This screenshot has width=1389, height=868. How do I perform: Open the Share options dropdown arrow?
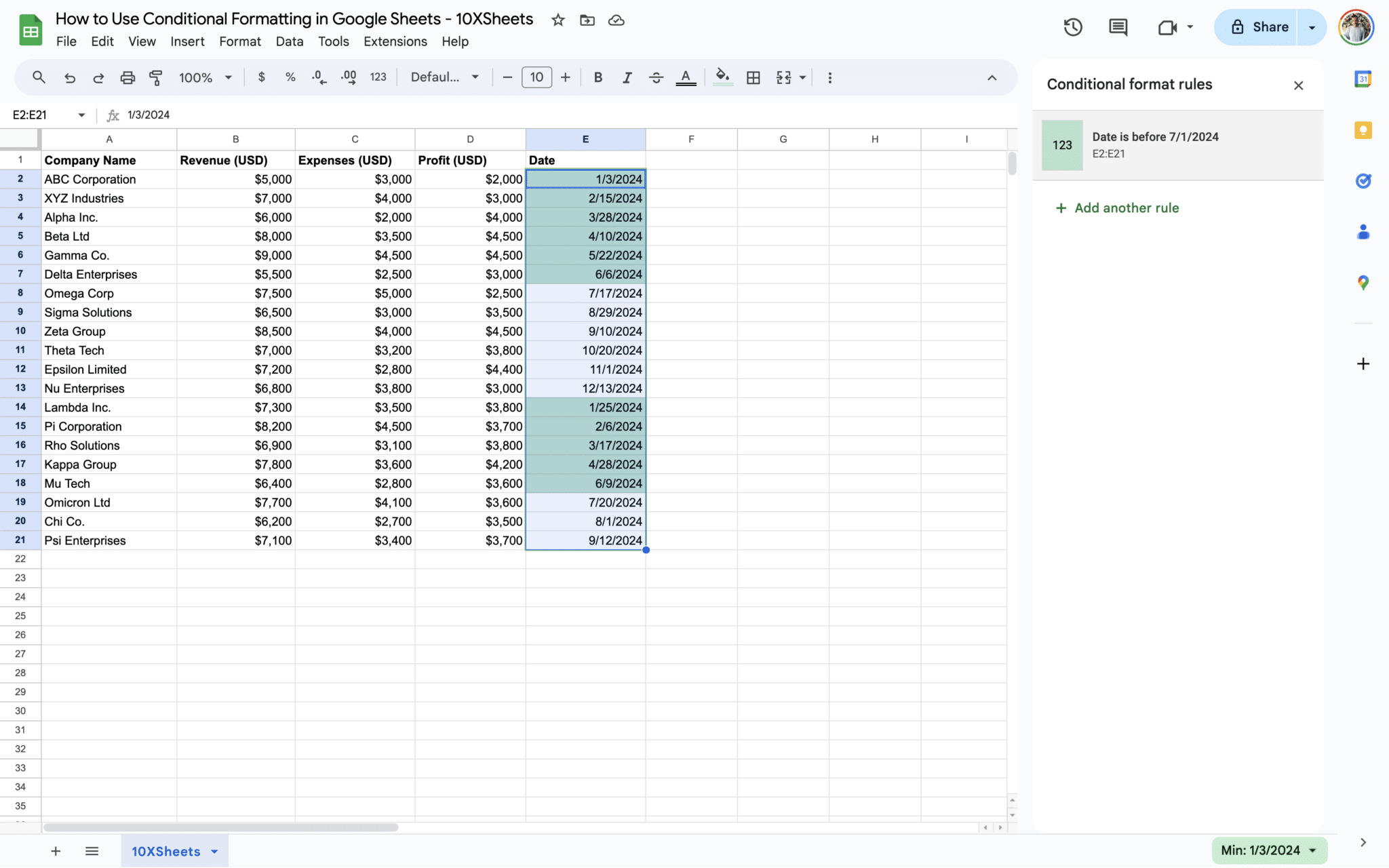pyautogui.click(x=1312, y=27)
